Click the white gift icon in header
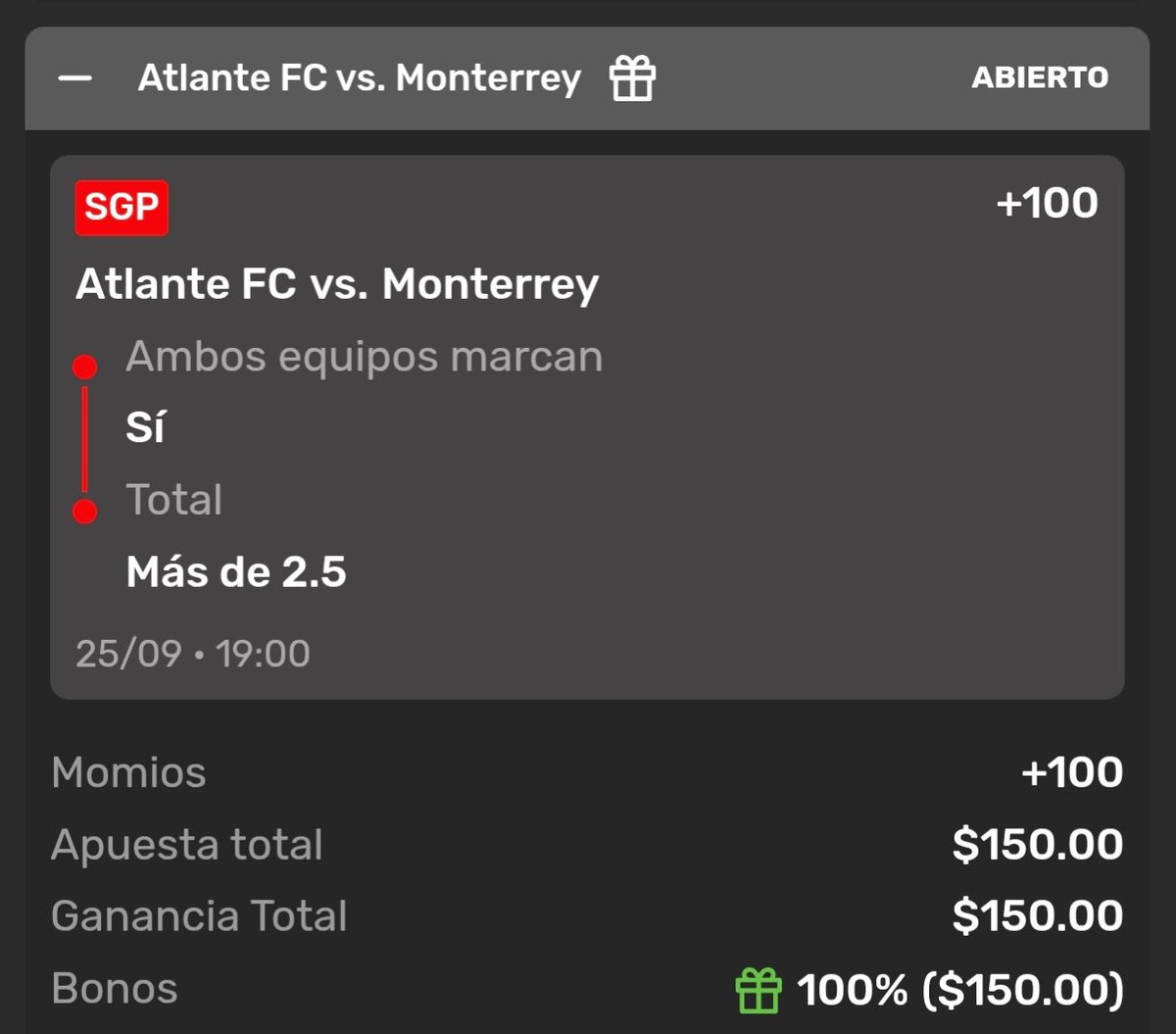The image size is (1176, 1034). [x=632, y=78]
